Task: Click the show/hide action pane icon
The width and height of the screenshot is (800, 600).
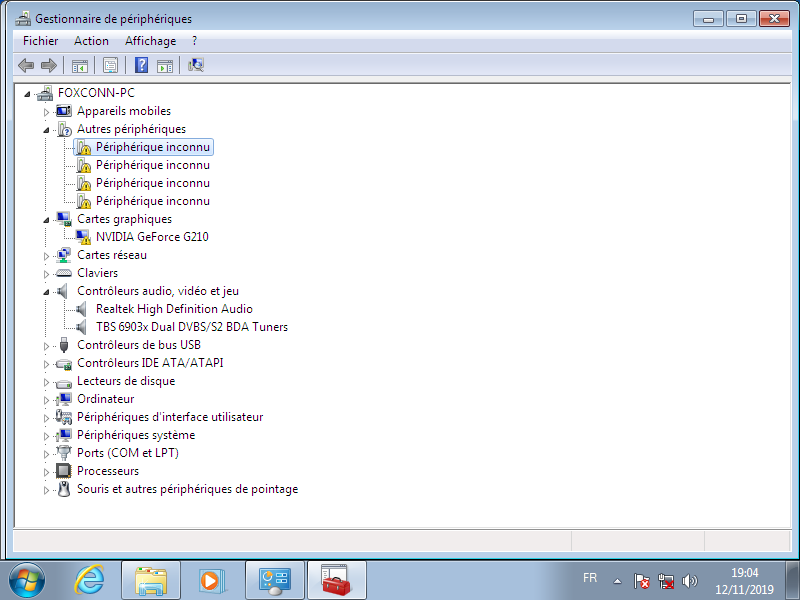Action: point(165,66)
